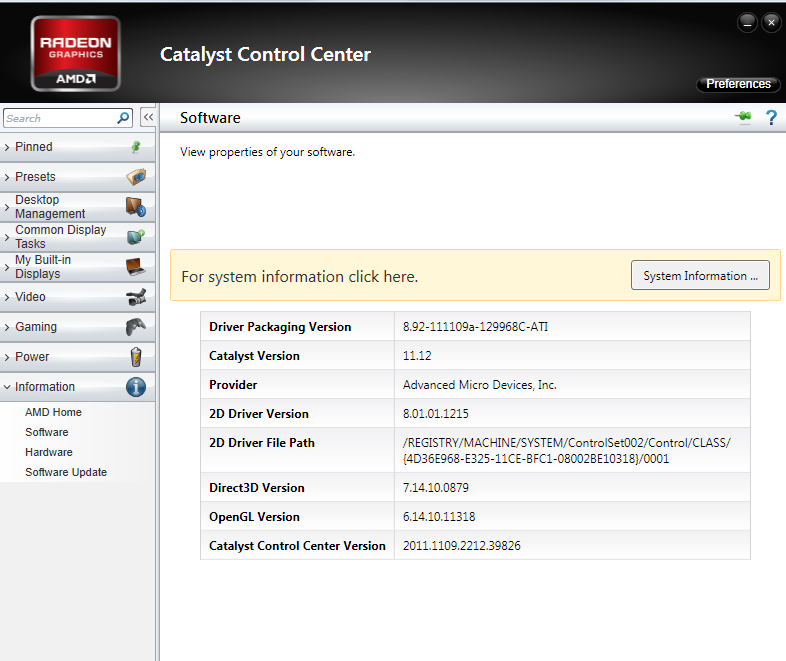Screen dimensions: 786x661
Task: Click the Radeon Graphics AMD logo
Action: (76, 54)
